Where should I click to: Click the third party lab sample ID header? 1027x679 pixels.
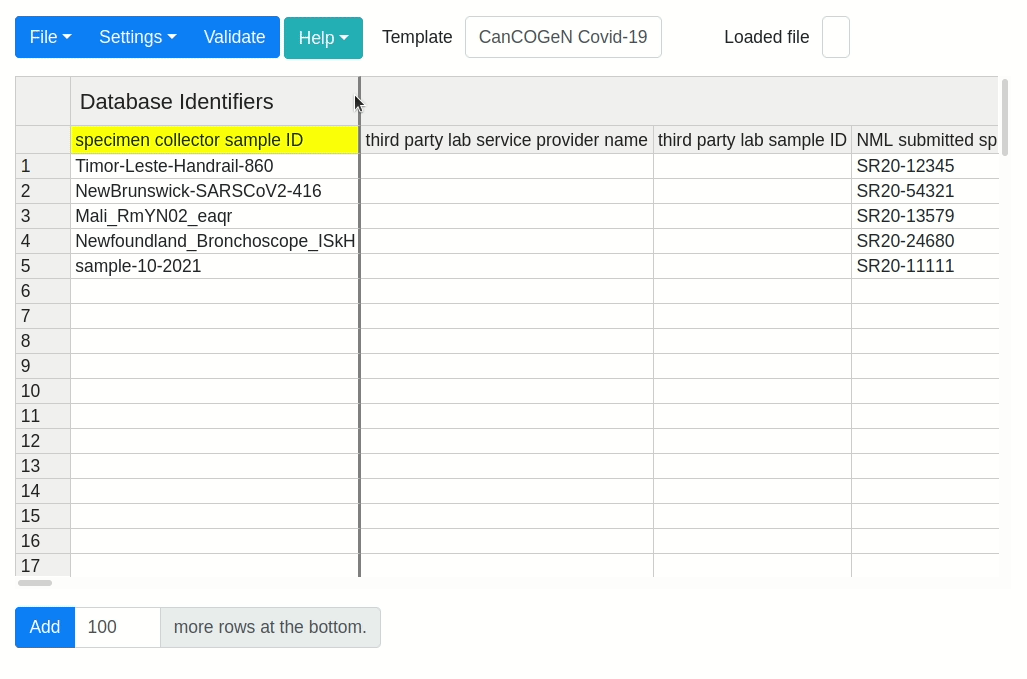point(752,140)
